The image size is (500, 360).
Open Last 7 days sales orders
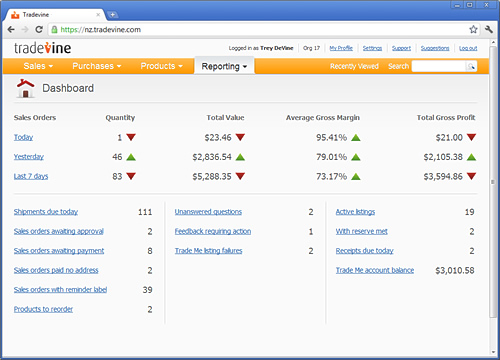tap(31, 176)
